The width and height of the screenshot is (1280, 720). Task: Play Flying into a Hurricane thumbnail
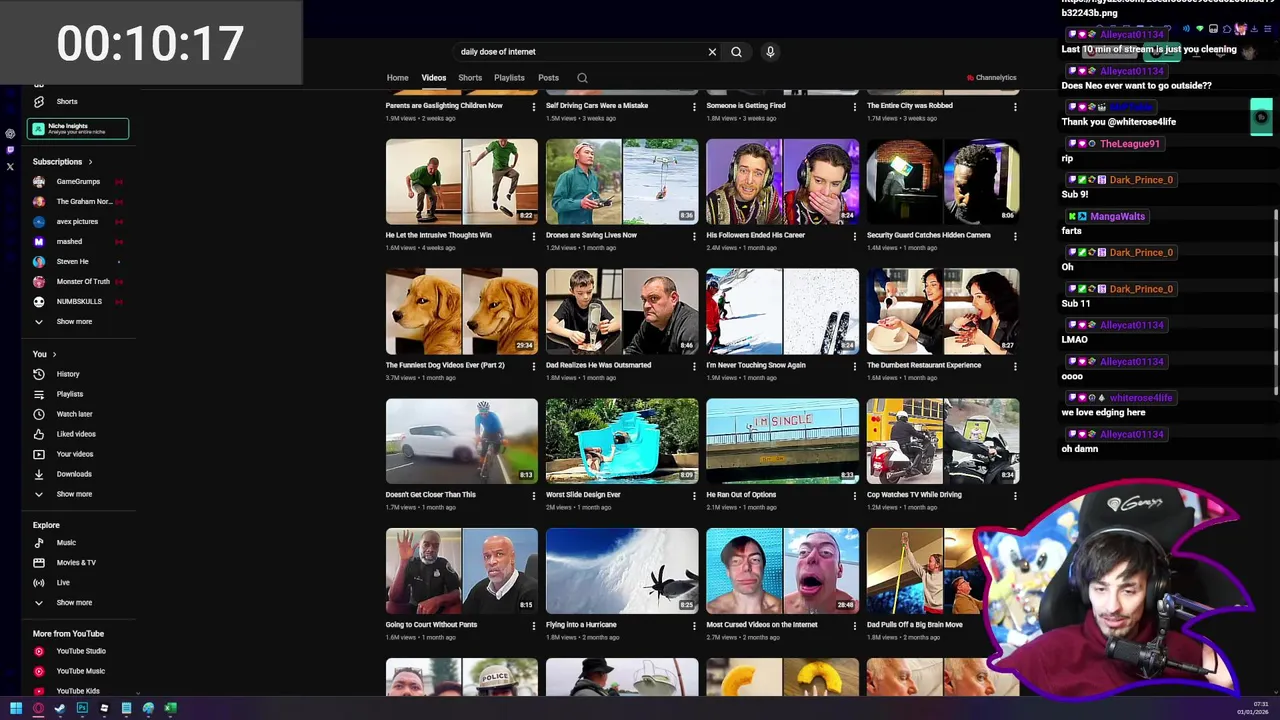(622, 571)
